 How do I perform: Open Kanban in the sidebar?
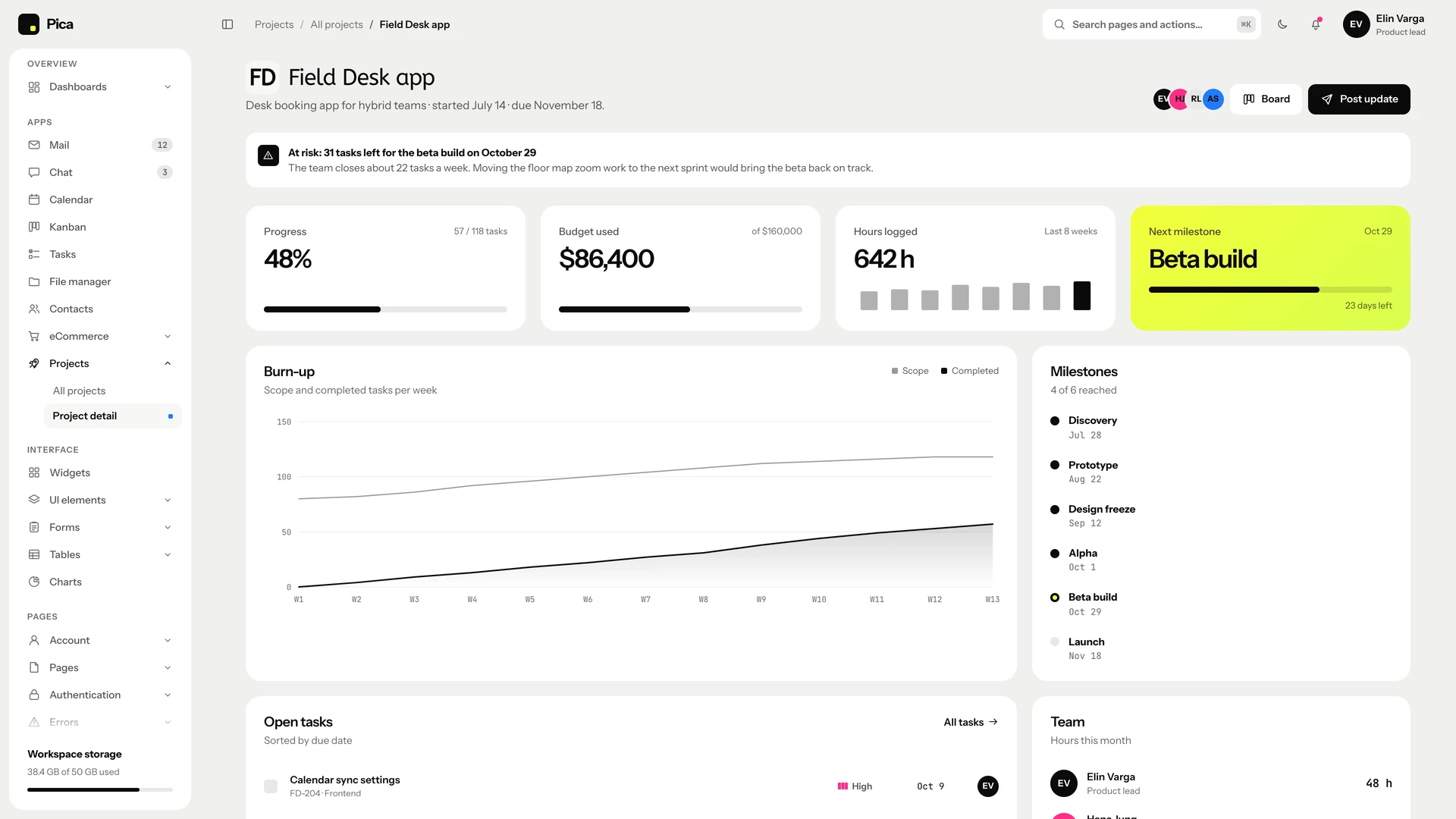(x=100, y=227)
